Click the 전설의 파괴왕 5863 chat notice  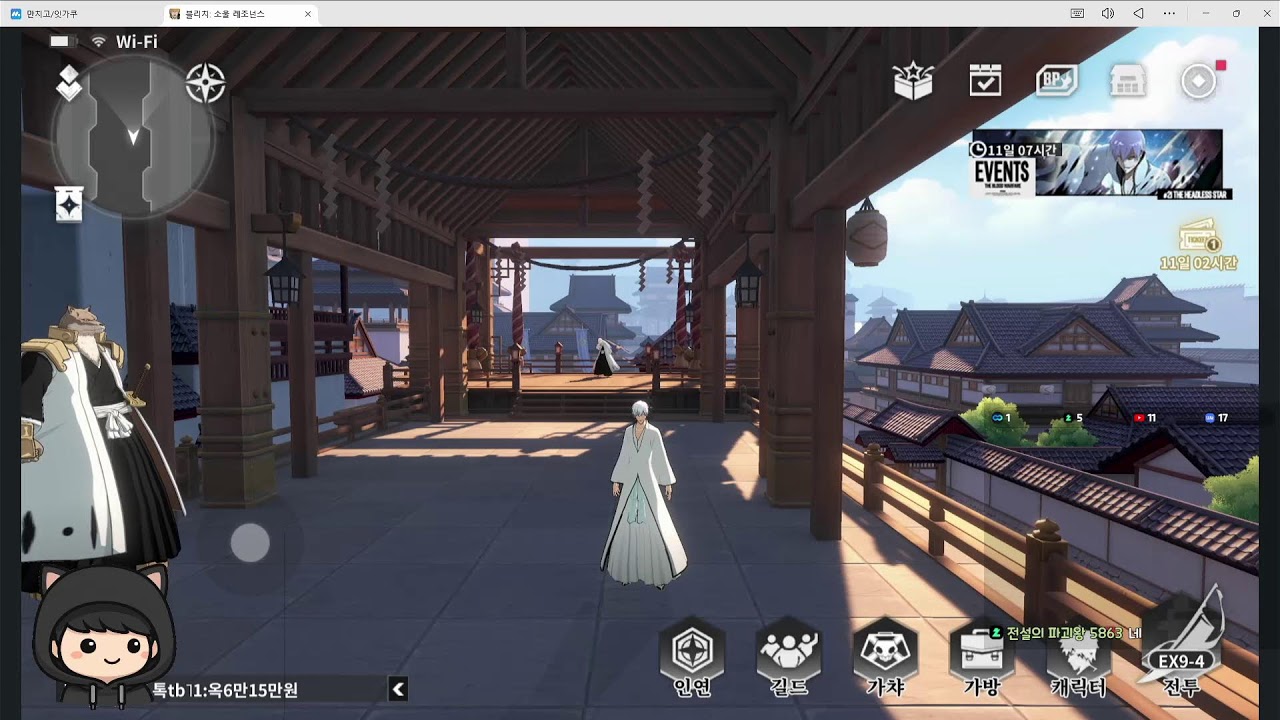click(x=1066, y=633)
